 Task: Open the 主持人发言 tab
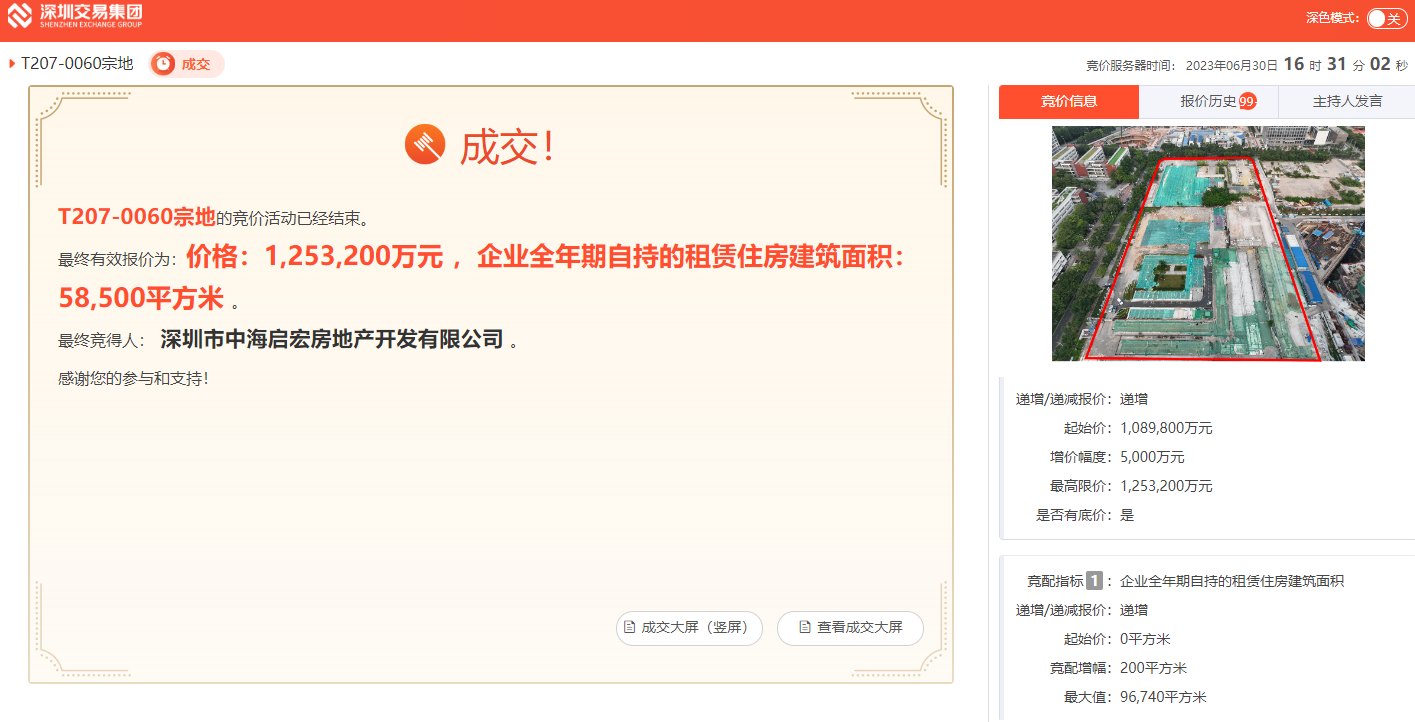[1347, 102]
